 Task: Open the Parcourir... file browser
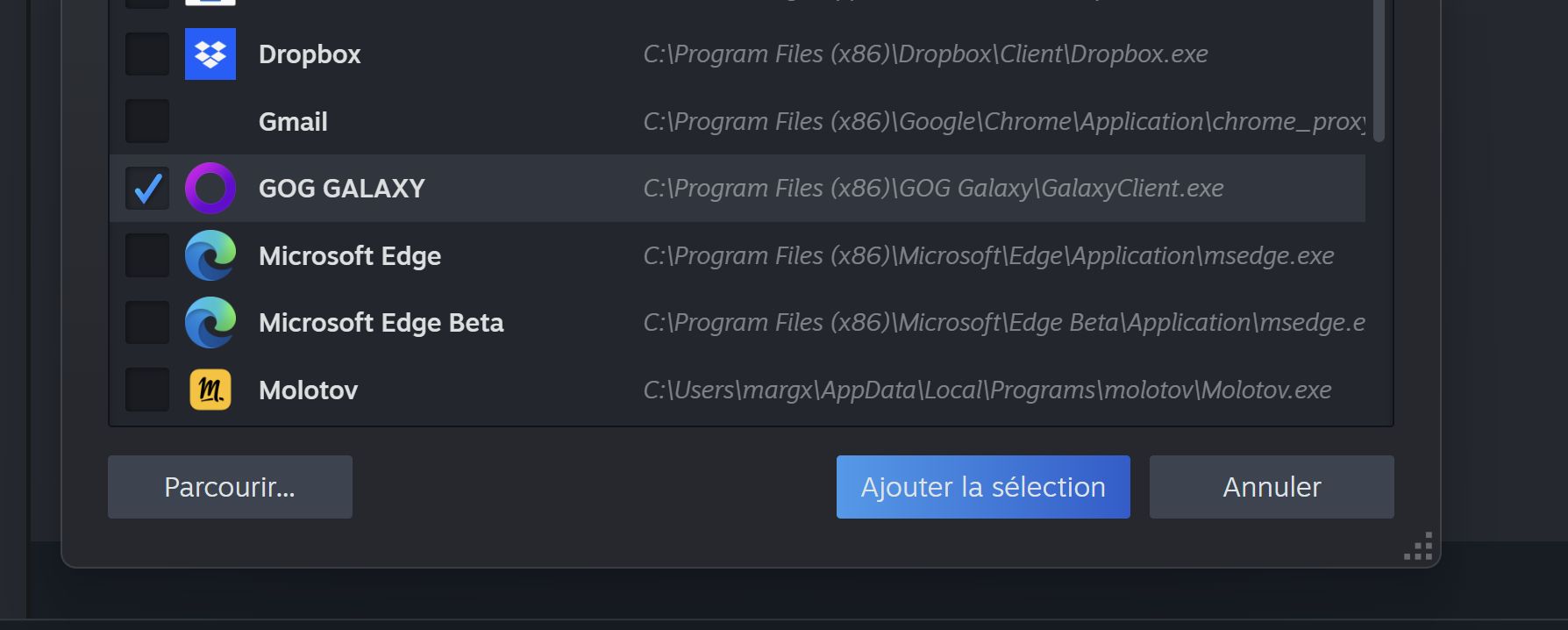230,487
